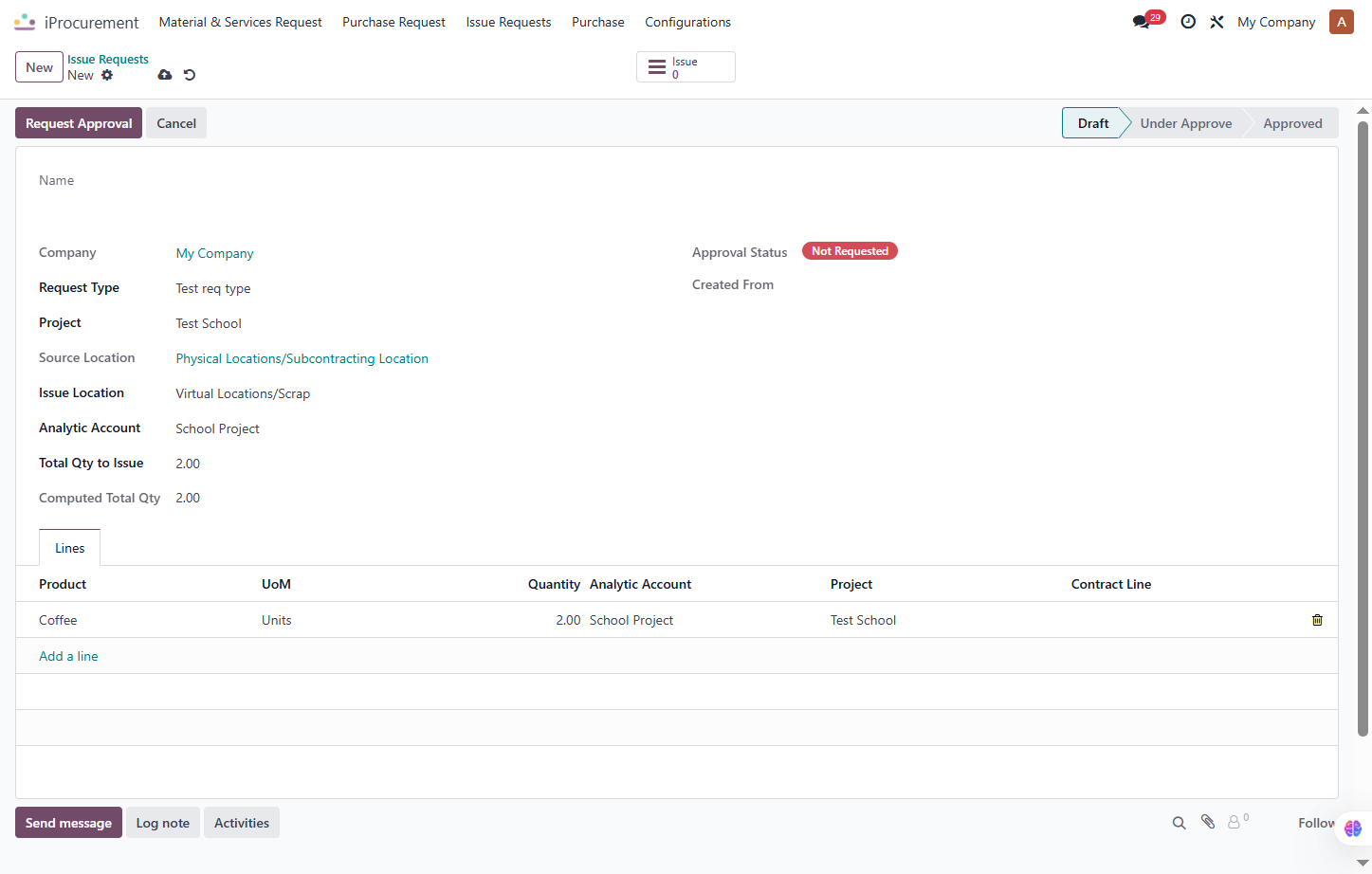The width and height of the screenshot is (1372, 874).
Task: Create a new record with the New button
Action: 39,67
